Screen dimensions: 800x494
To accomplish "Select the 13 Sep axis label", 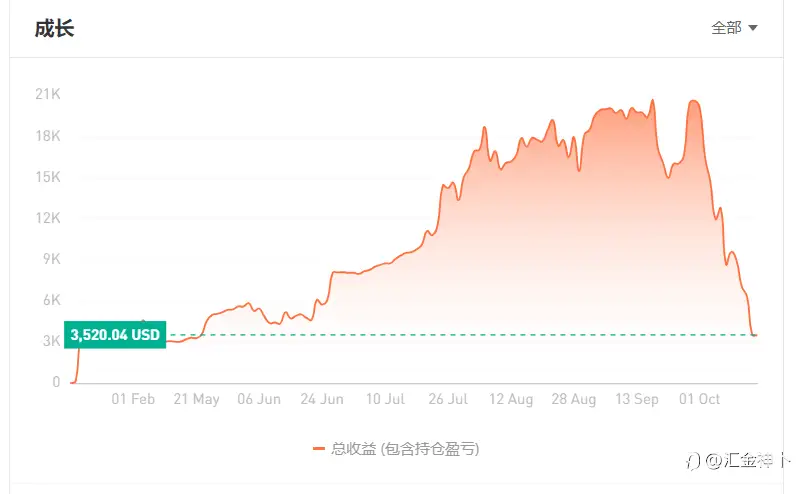I will pyautogui.click(x=637, y=399).
